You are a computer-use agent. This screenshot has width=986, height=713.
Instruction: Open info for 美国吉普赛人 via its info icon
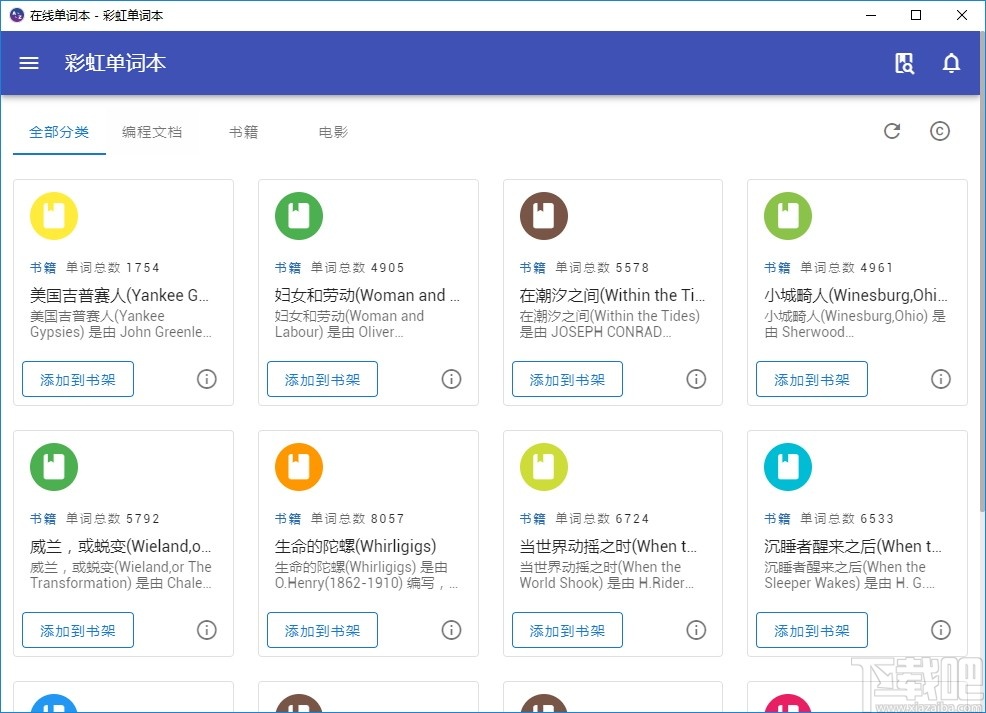point(207,379)
